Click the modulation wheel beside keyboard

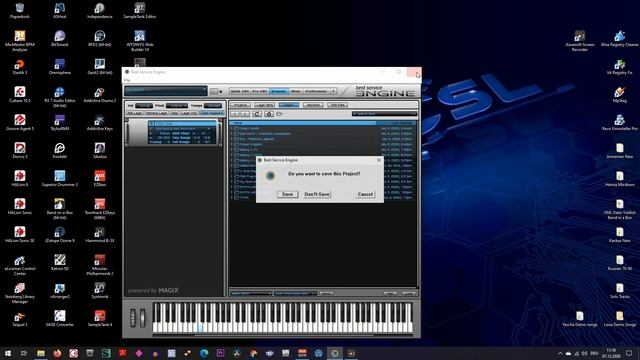142,318
